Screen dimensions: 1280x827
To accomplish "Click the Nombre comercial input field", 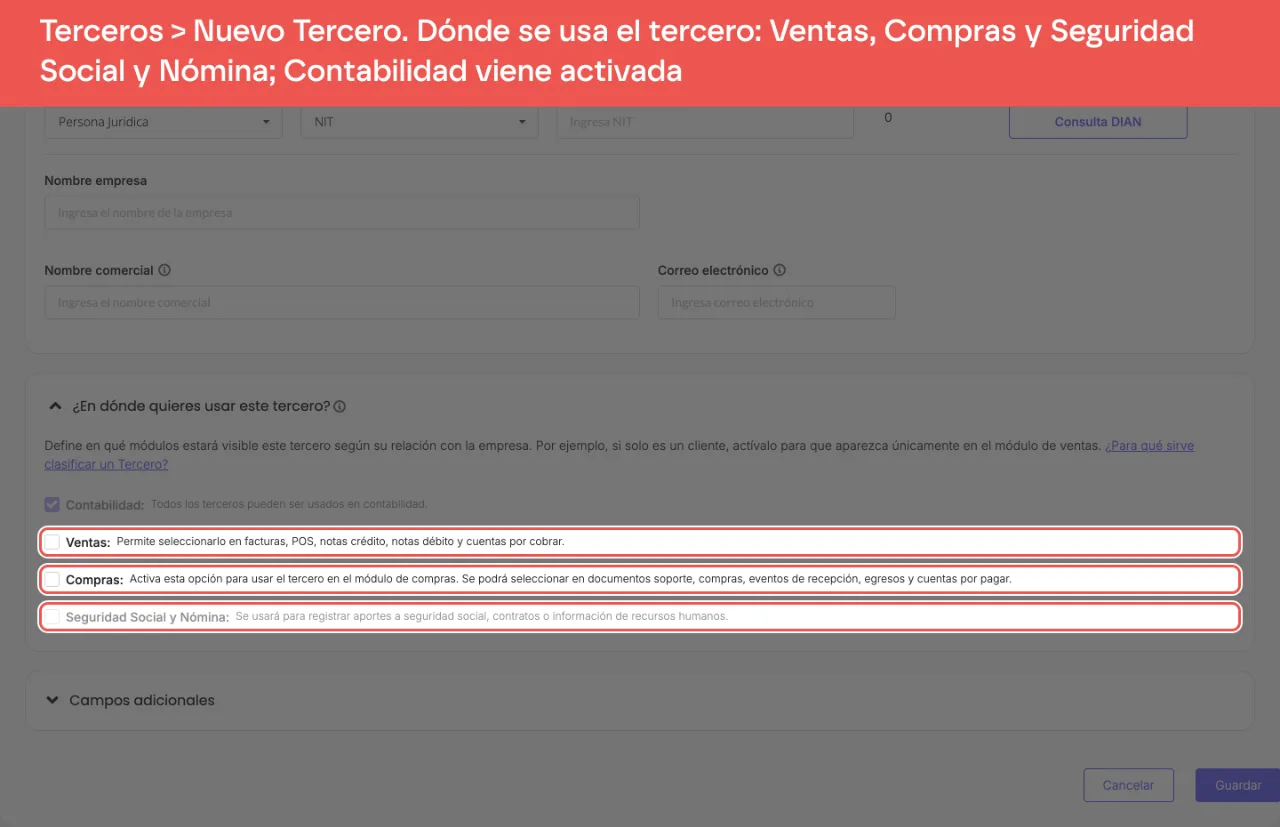I will click(x=342, y=302).
